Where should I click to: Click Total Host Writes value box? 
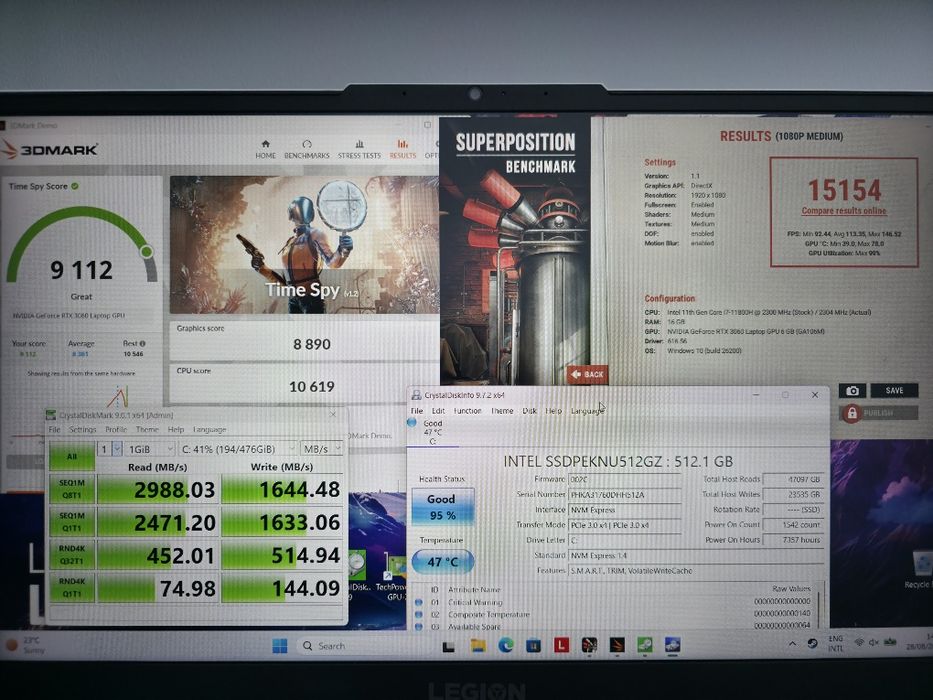coord(793,494)
